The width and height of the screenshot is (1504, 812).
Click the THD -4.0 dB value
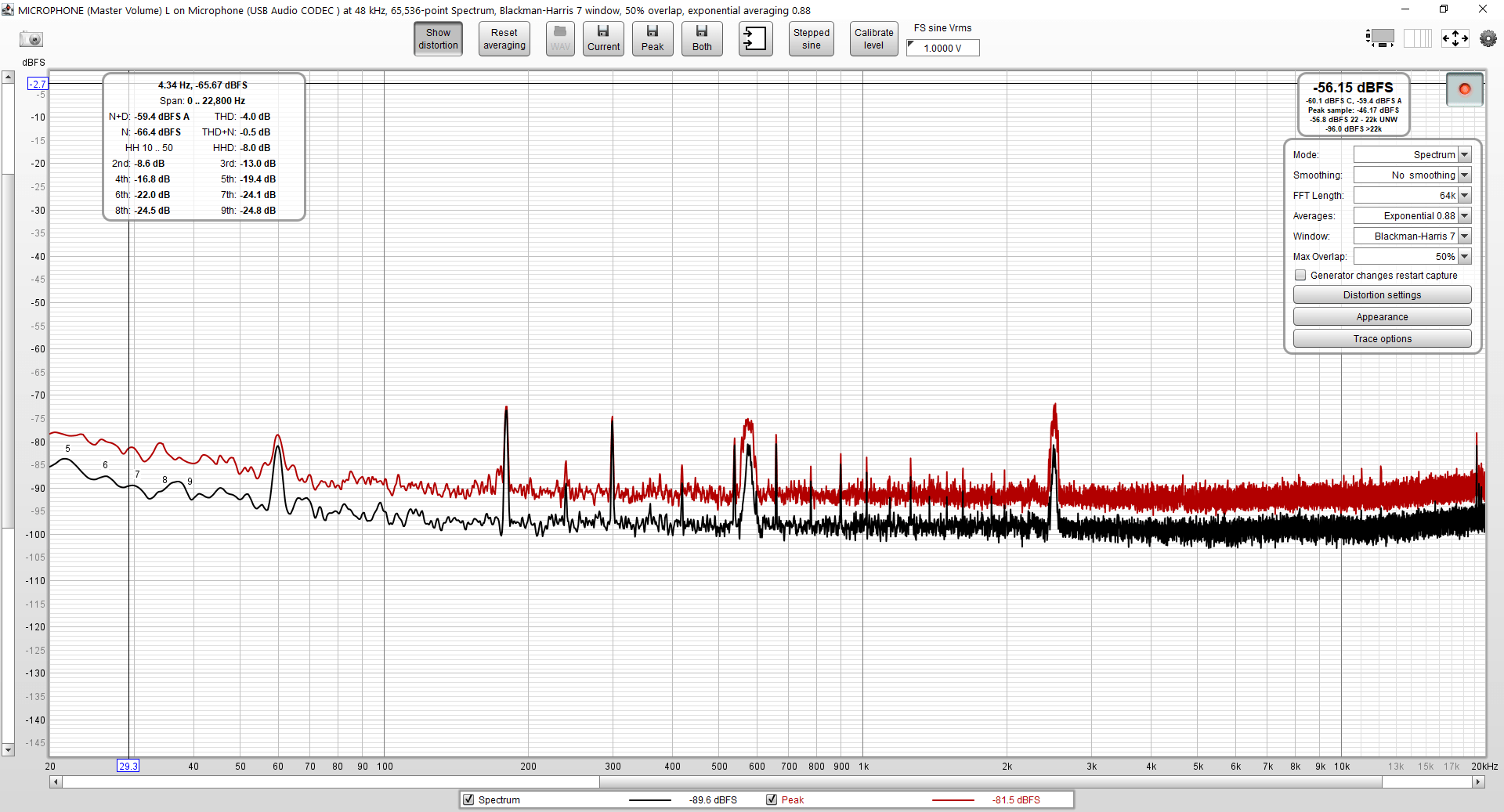point(255,117)
